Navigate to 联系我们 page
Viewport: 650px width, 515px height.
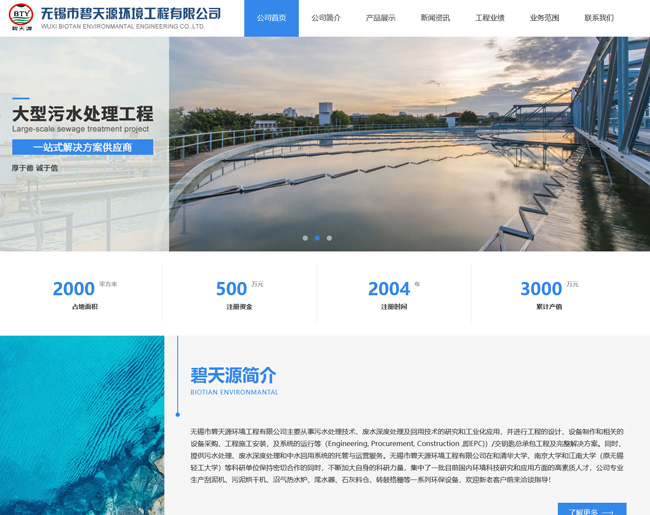(x=599, y=18)
